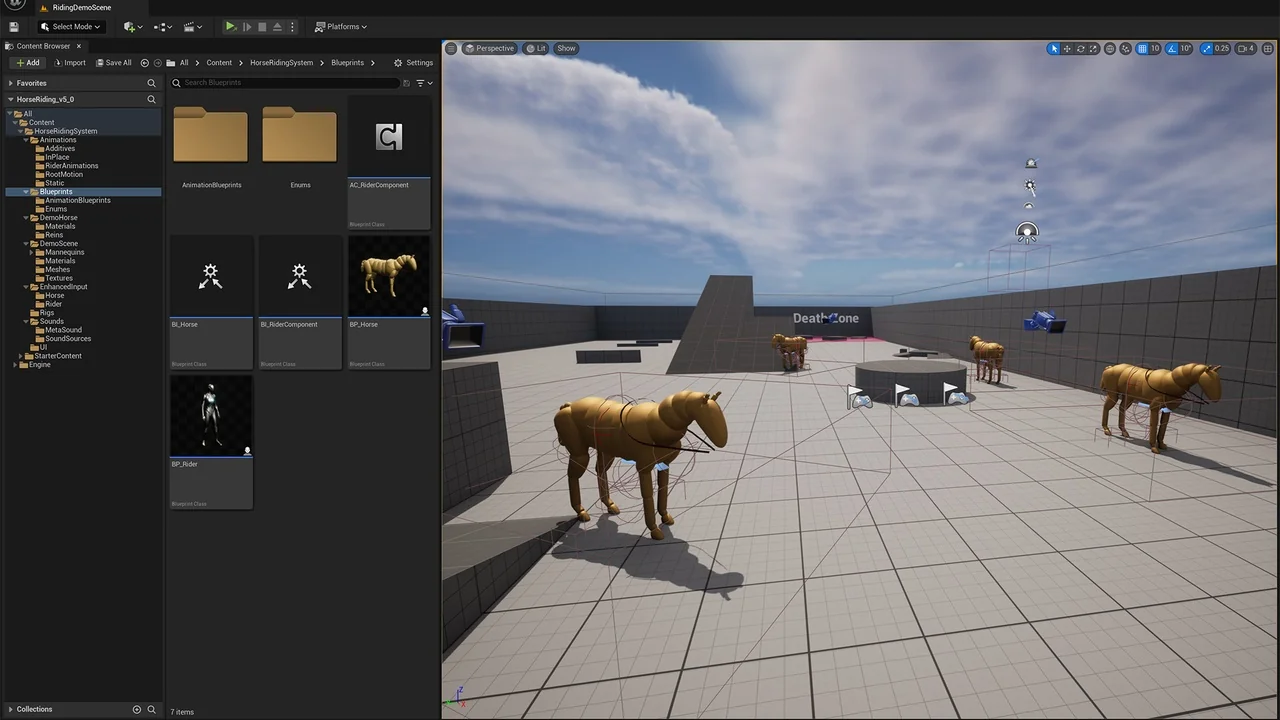This screenshot has height=720, width=1280.
Task: Select the Rotate tool in the viewport
Action: [x=1080, y=48]
